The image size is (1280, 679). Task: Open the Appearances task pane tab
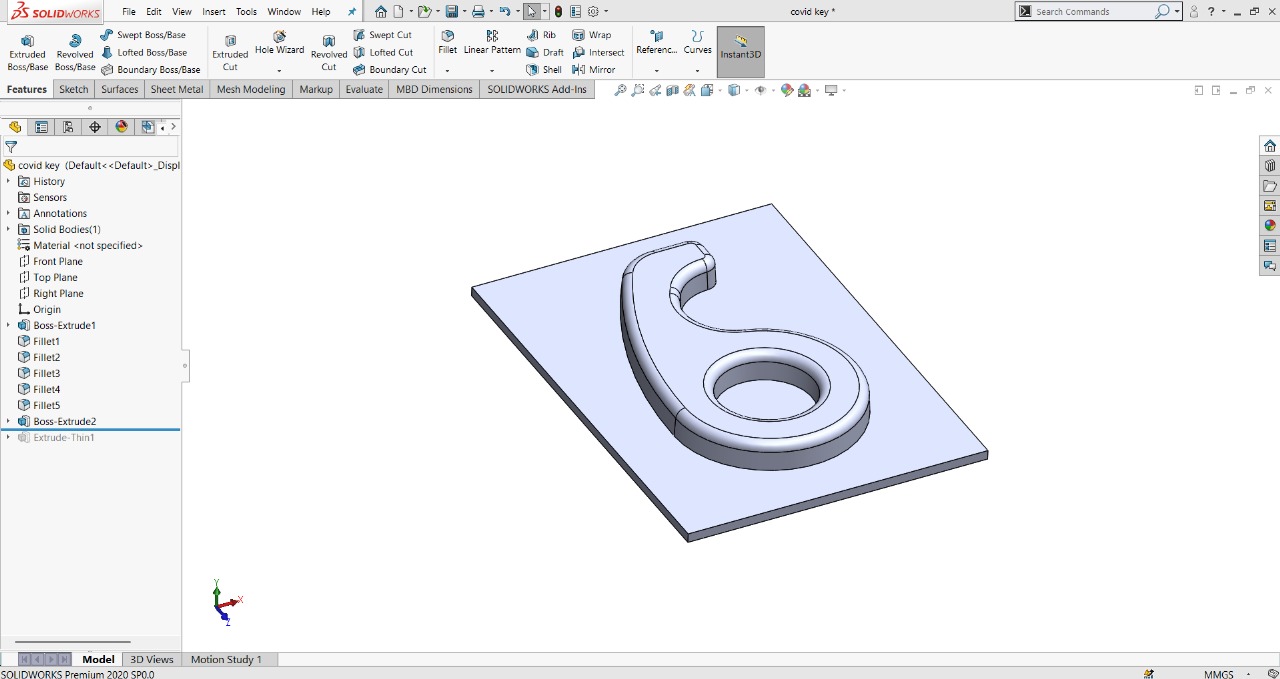(x=1270, y=226)
